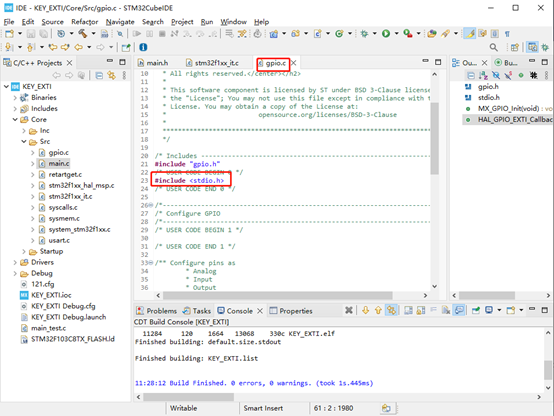Click the Build hammer icon
The width and height of the screenshot is (554, 416).
click(x=83, y=34)
